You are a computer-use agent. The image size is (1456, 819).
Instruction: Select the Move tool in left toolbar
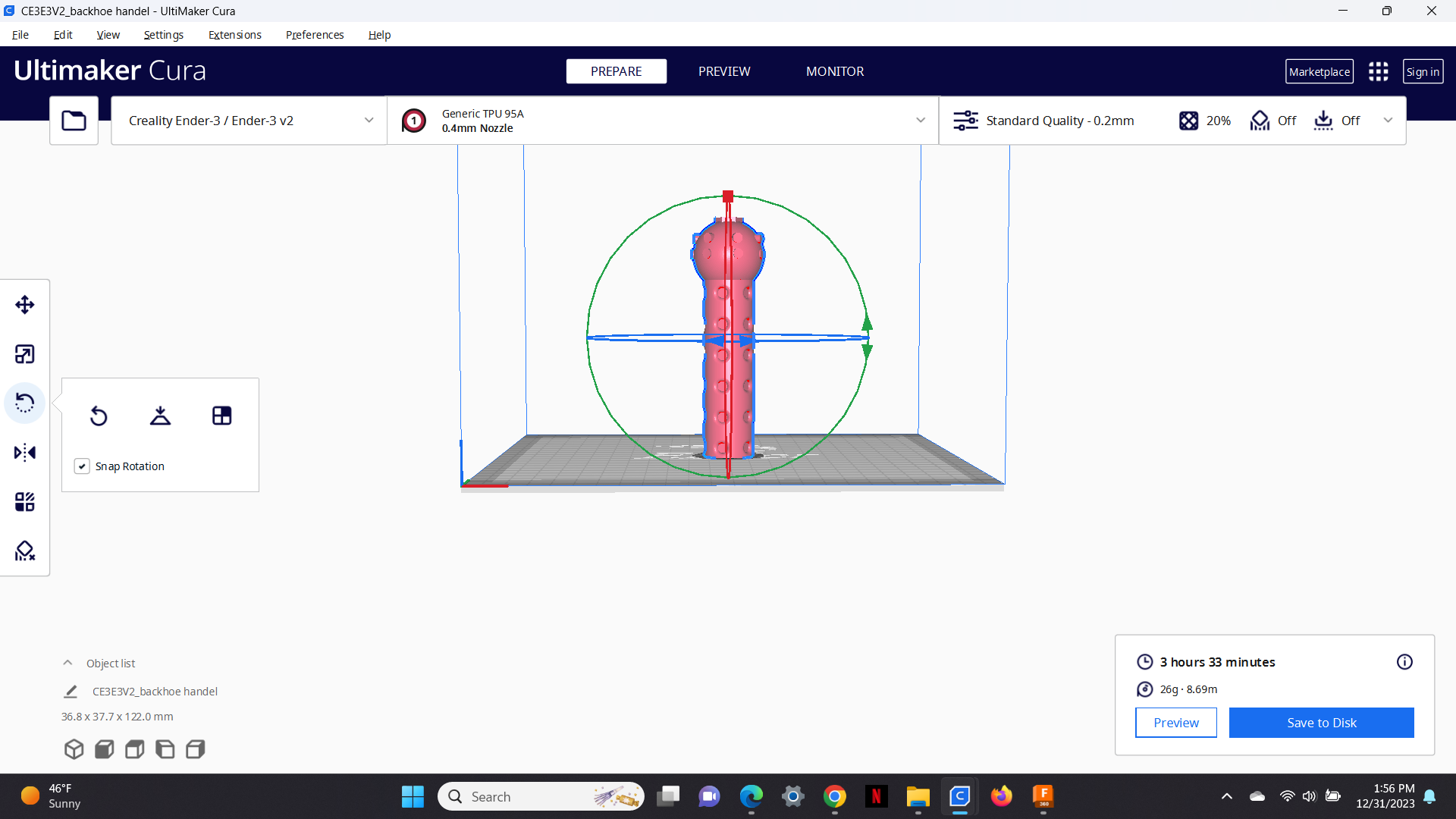(x=25, y=305)
